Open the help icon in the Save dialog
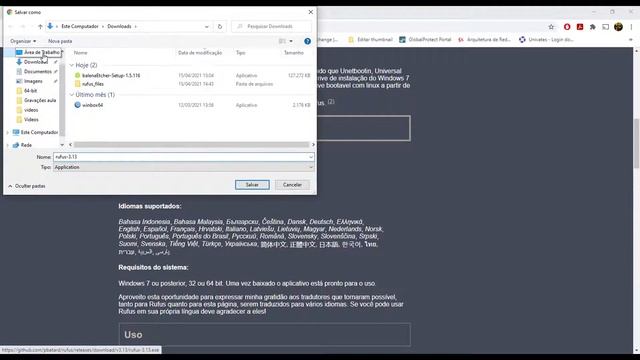The image size is (640, 360). tap(307, 41)
